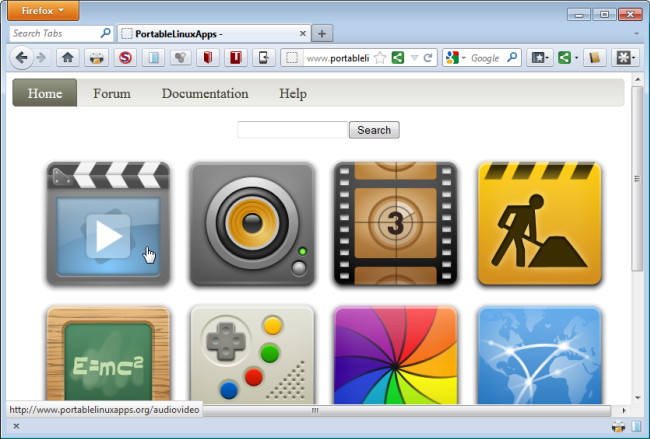Screen dimensions: 650x439
Task: Click the site identity icon in address bar
Action: [x=292, y=58]
